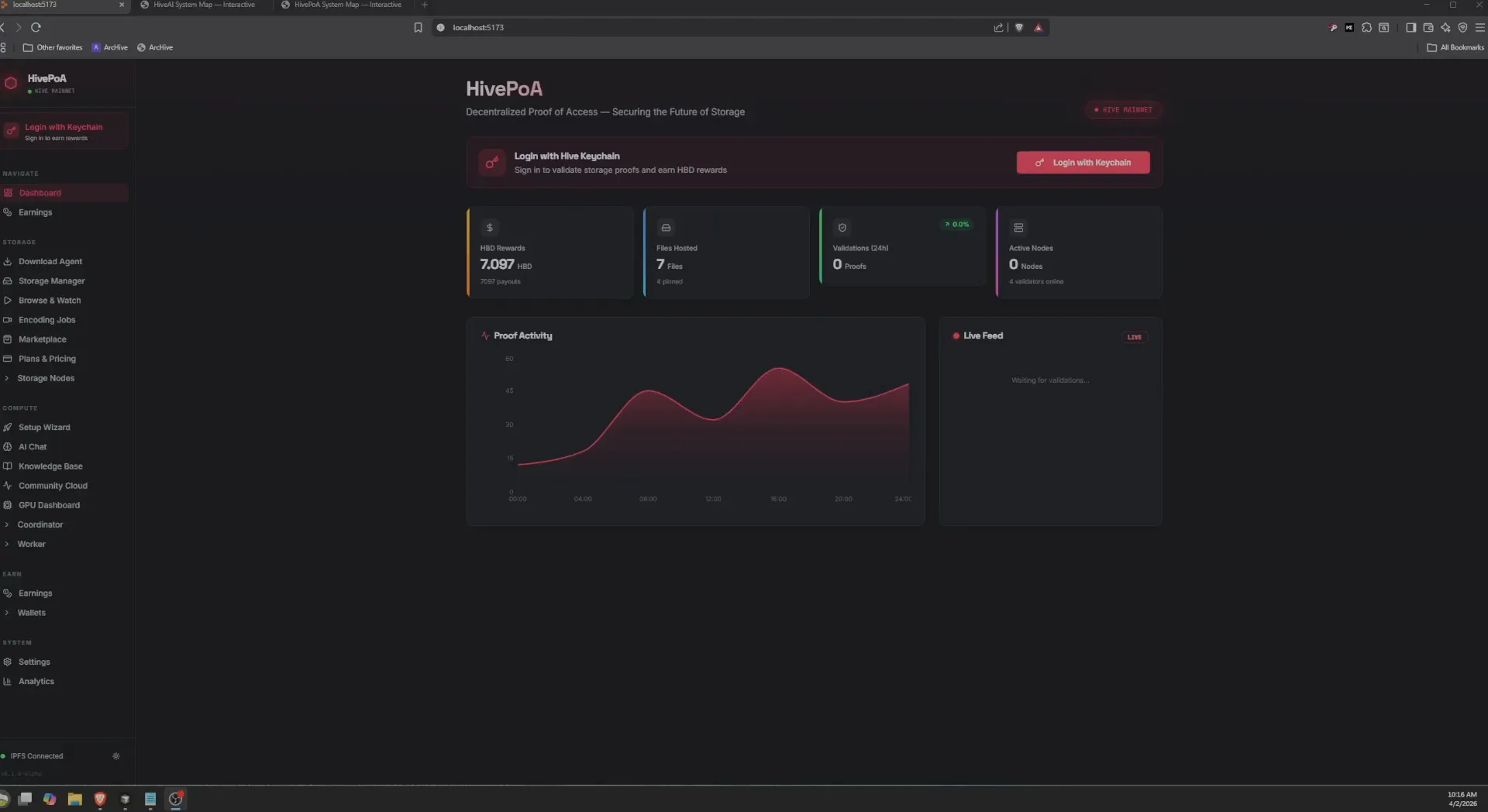Screen dimensions: 1488x812
Task: Click the peak of the Proof Activity chart
Action: 779,368
